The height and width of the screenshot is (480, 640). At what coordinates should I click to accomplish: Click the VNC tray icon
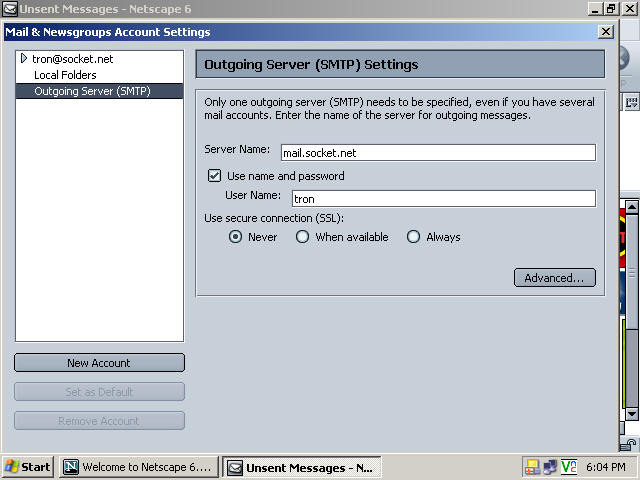pyautogui.click(x=569, y=467)
